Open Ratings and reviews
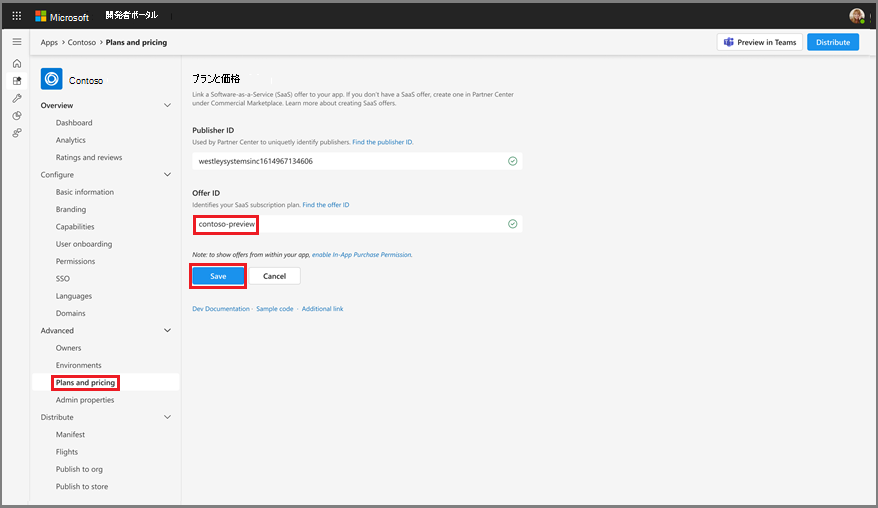This screenshot has width=878, height=508. pos(88,157)
